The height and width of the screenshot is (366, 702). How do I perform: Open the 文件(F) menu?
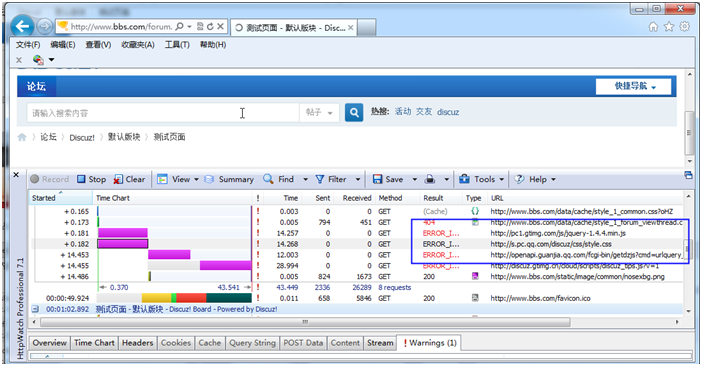[28, 45]
